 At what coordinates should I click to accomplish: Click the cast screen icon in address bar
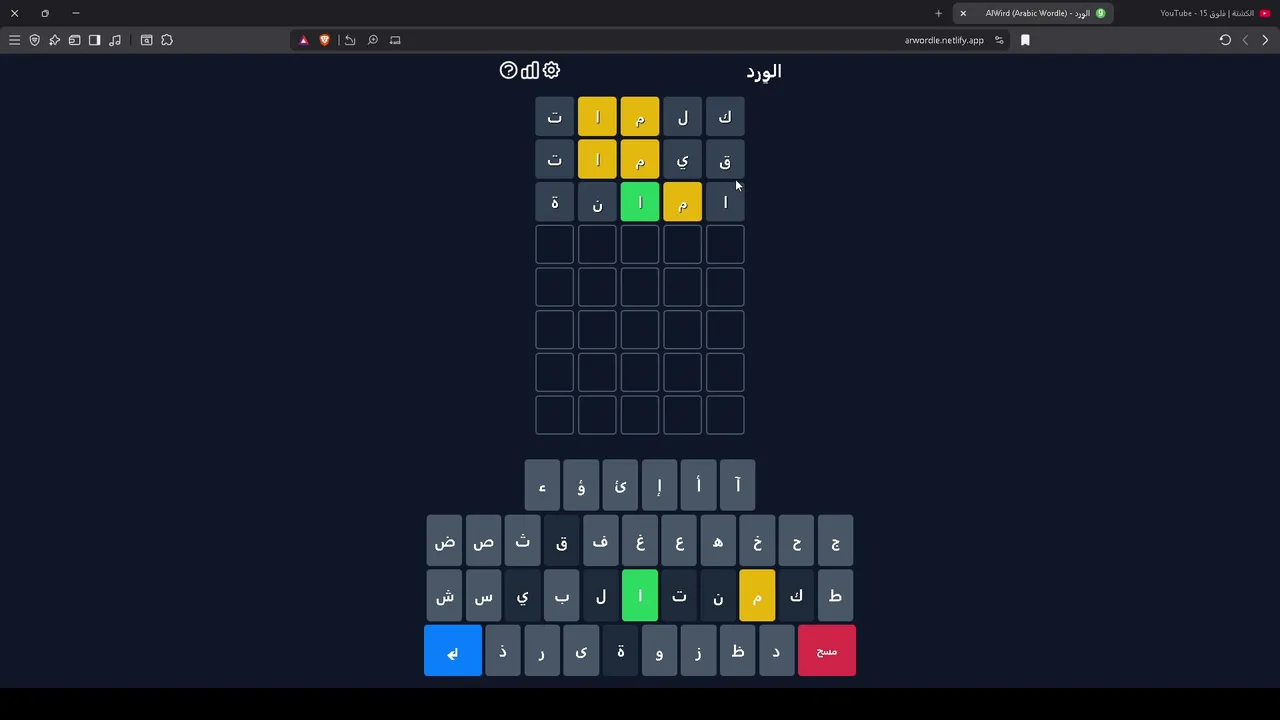[x=395, y=40]
